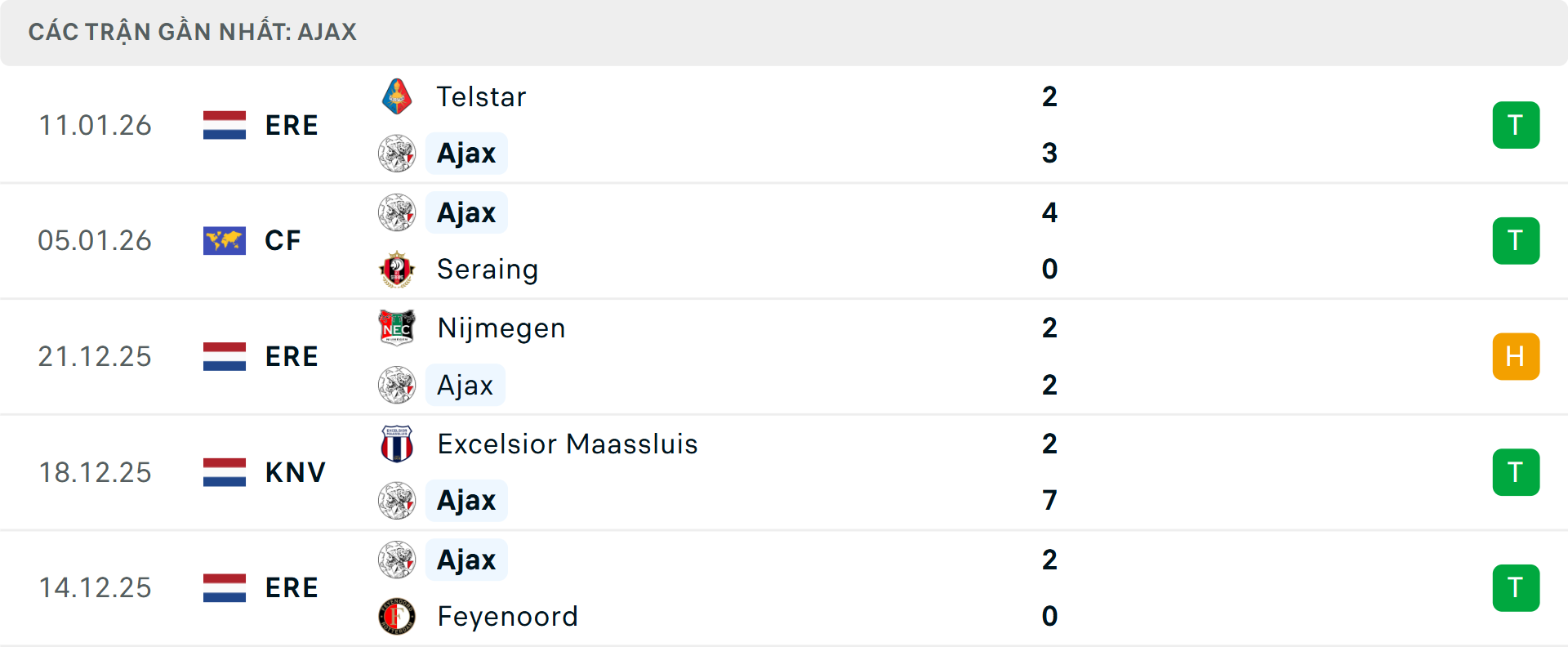This screenshot has height=647, width=1568.
Task: Click the Excelsior Maassluis club badge
Action: point(398,444)
